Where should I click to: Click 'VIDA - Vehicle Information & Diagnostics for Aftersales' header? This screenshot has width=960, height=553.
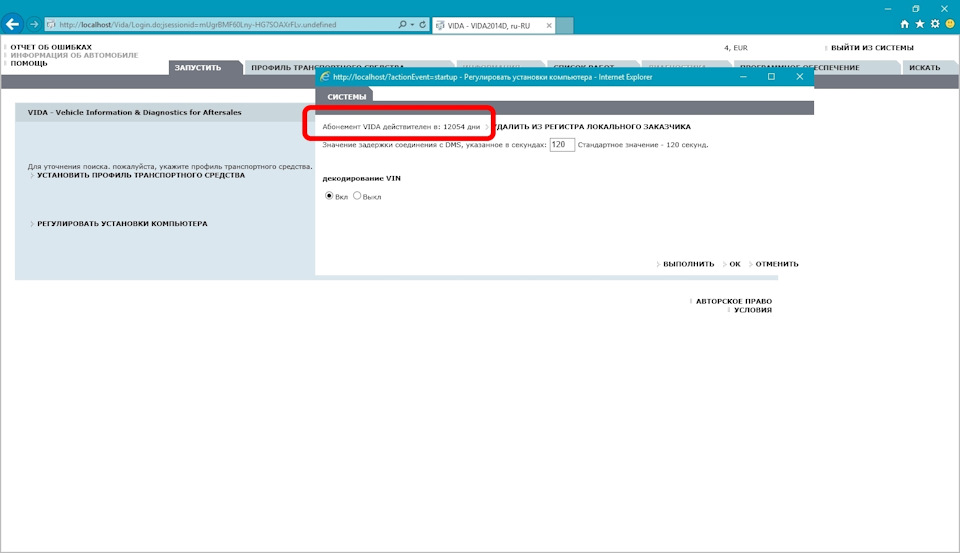134,113
